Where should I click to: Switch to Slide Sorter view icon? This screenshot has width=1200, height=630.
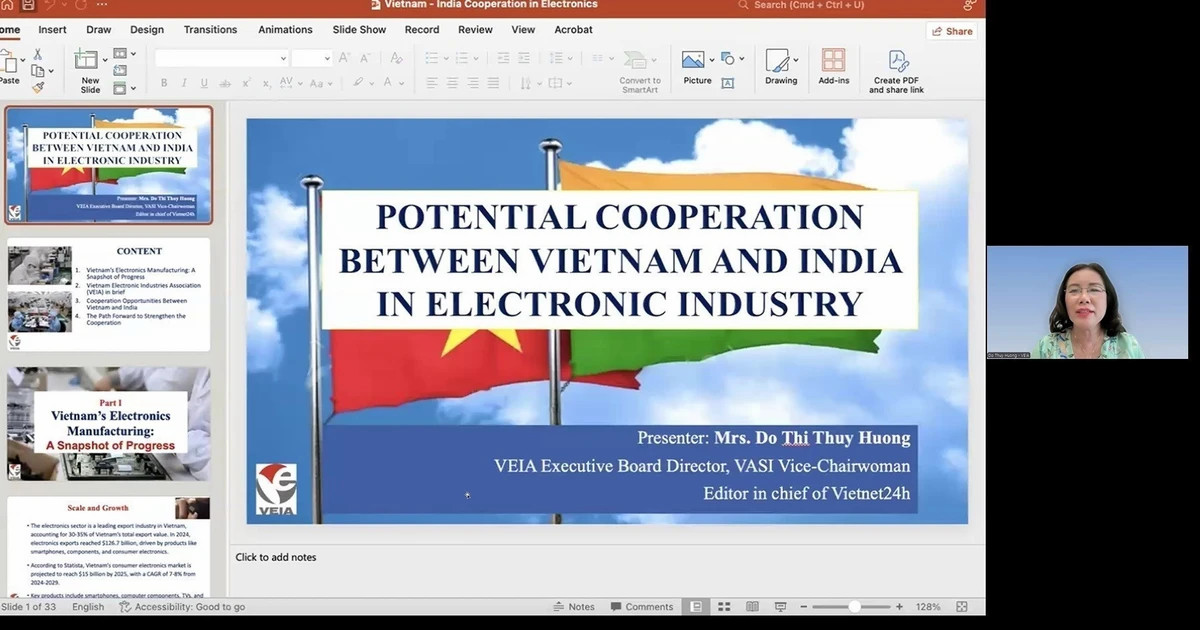click(722, 606)
